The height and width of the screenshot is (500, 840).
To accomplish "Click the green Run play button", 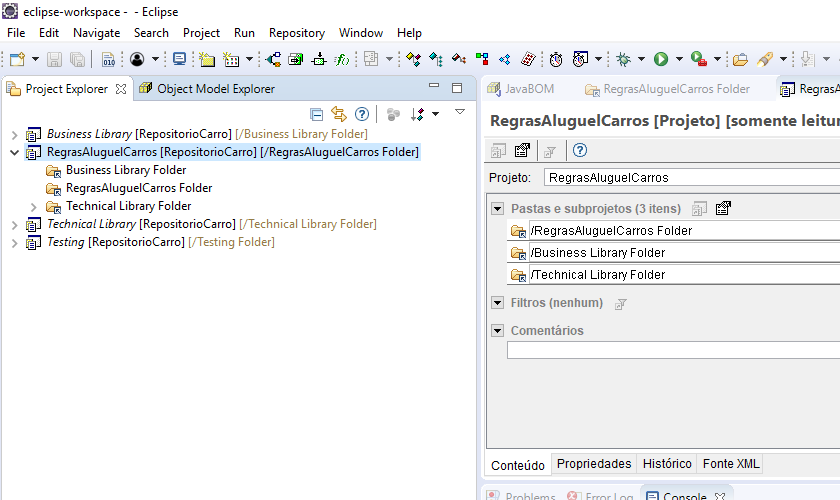I will coord(661,59).
